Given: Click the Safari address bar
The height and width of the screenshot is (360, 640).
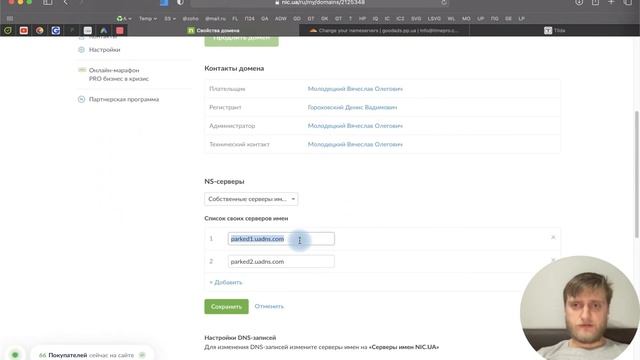Looking at the screenshot, I should pos(320,2).
